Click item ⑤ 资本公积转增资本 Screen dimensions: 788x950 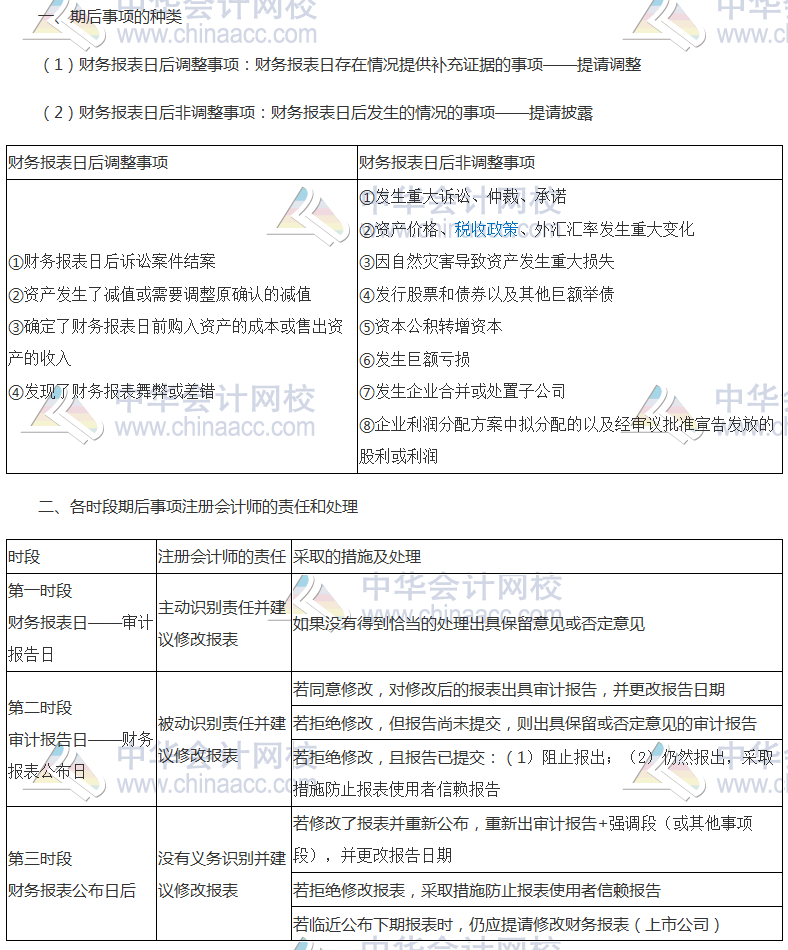click(431, 326)
